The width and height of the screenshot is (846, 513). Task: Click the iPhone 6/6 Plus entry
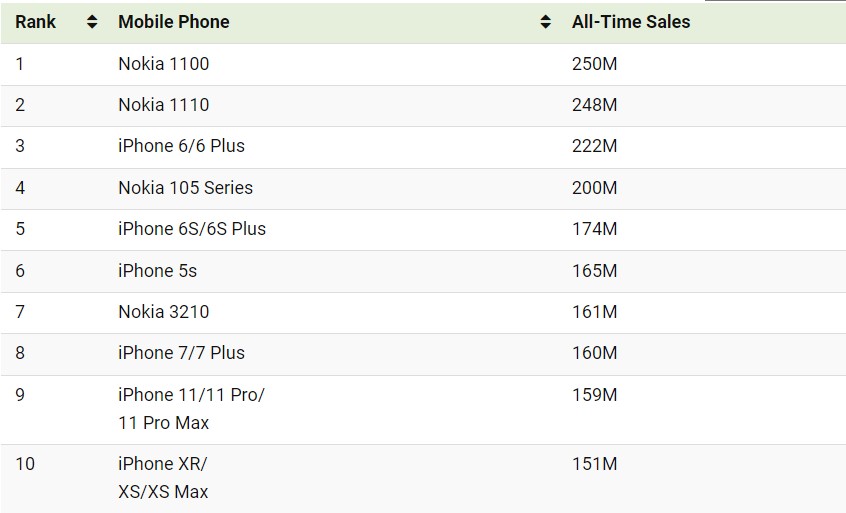point(181,146)
